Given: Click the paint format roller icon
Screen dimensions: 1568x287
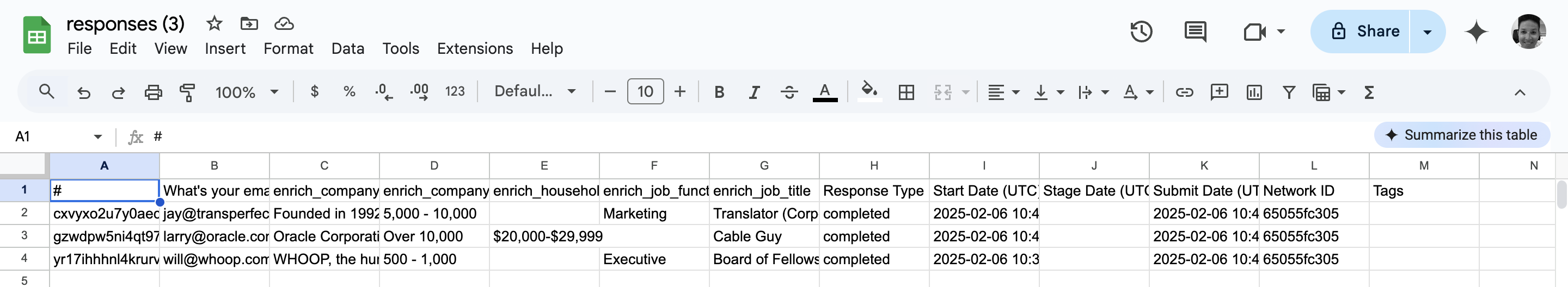Looking at the screenshot, I should coord(187,92).
